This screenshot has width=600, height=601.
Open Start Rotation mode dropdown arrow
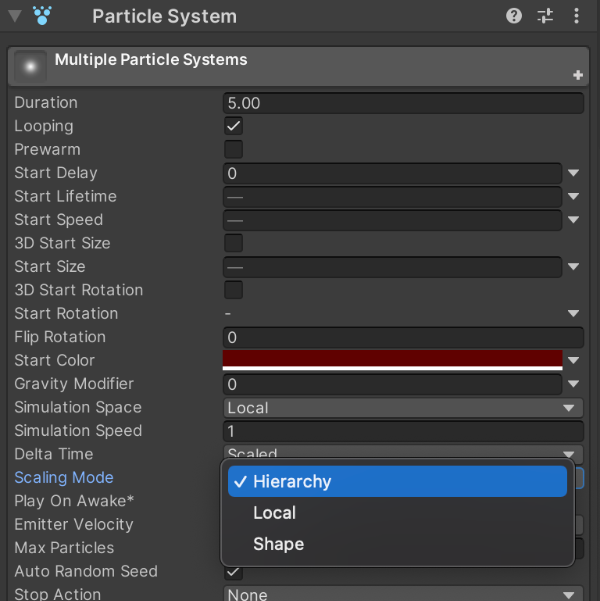point(574,314)
